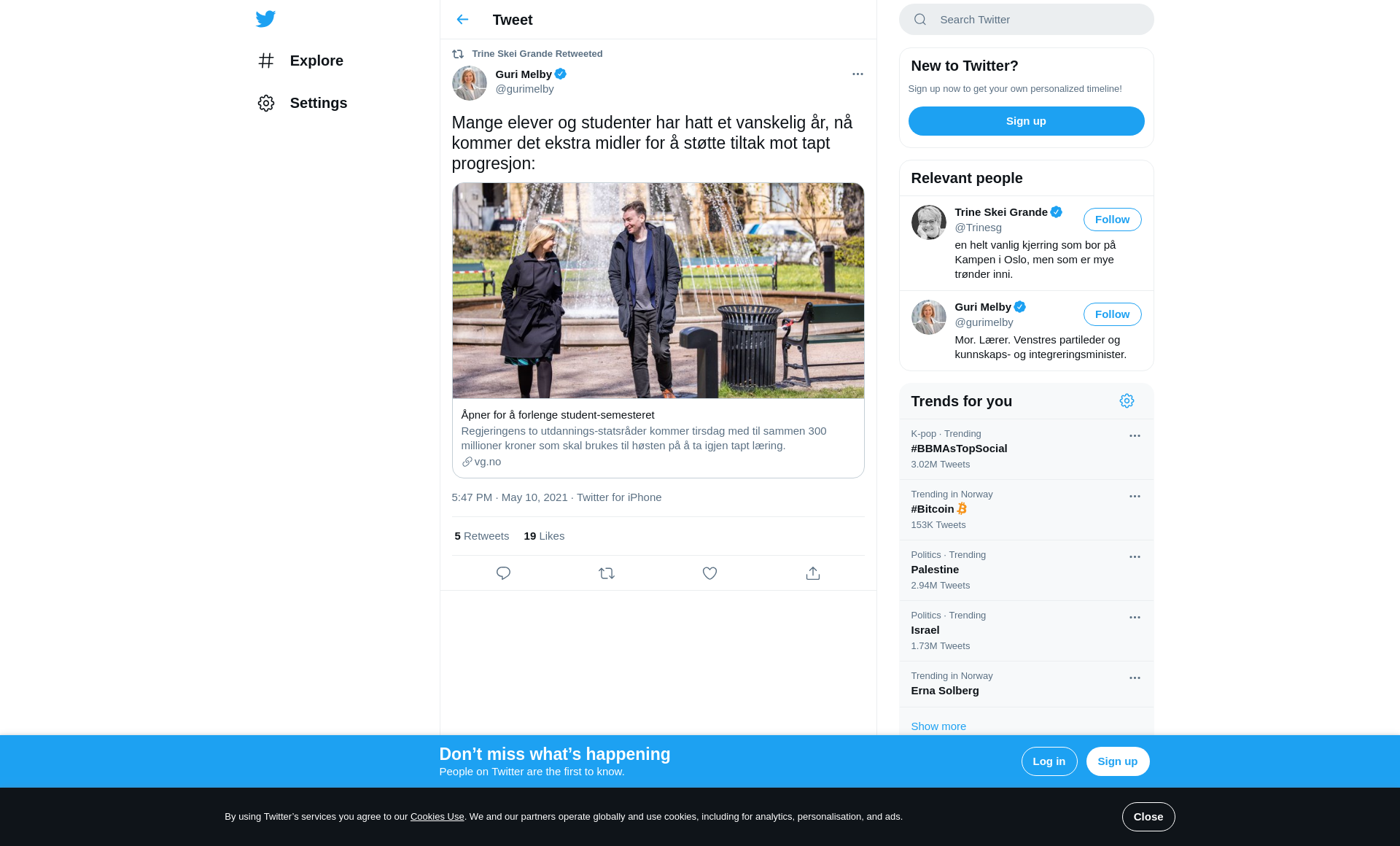The height and width of the screenshot is (846, 1400).
Task: Open the #BBMAsTopSocial trend
Action: [x=1027, y=449]
